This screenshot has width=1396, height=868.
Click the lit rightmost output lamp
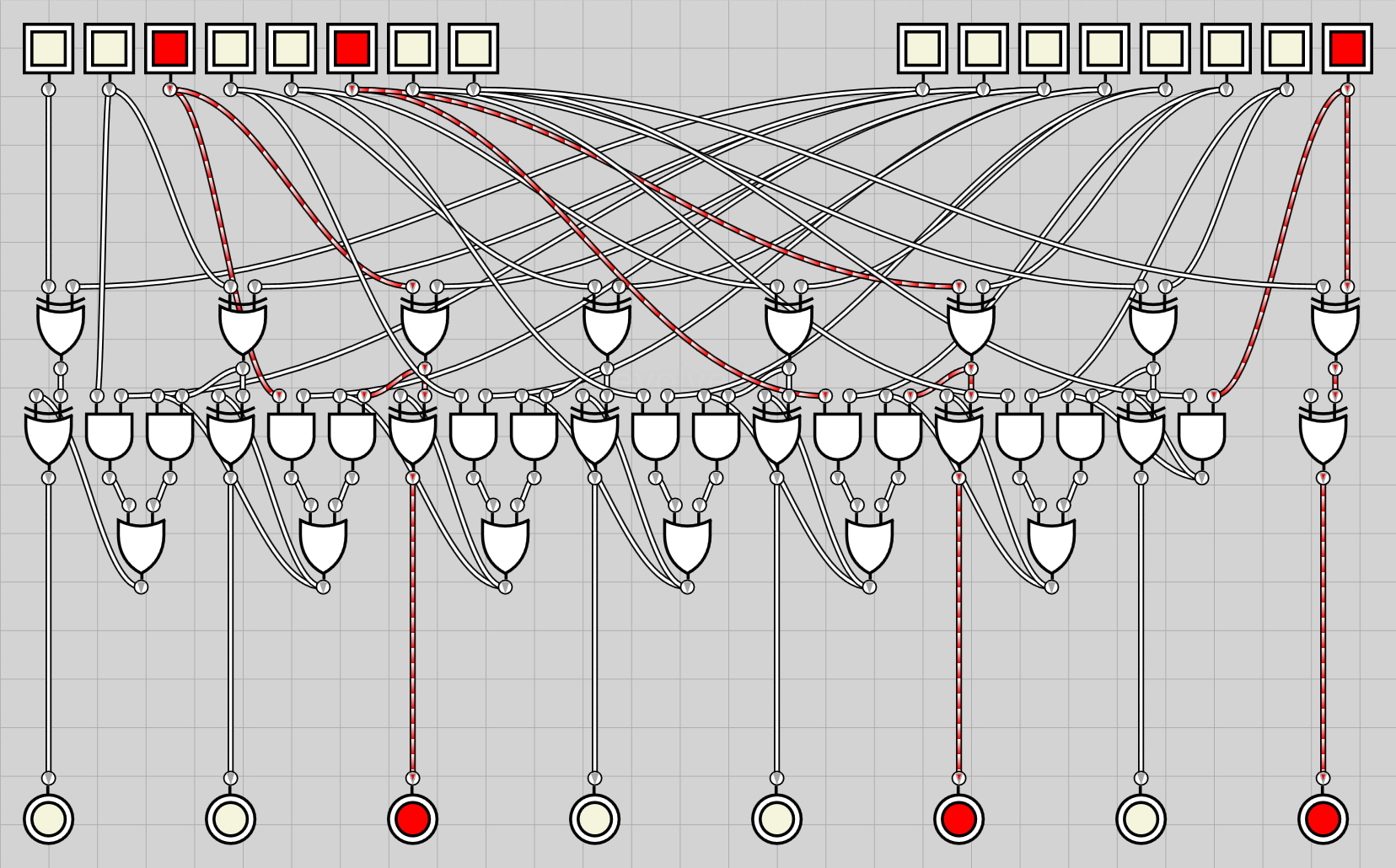tap(1323, 818)
